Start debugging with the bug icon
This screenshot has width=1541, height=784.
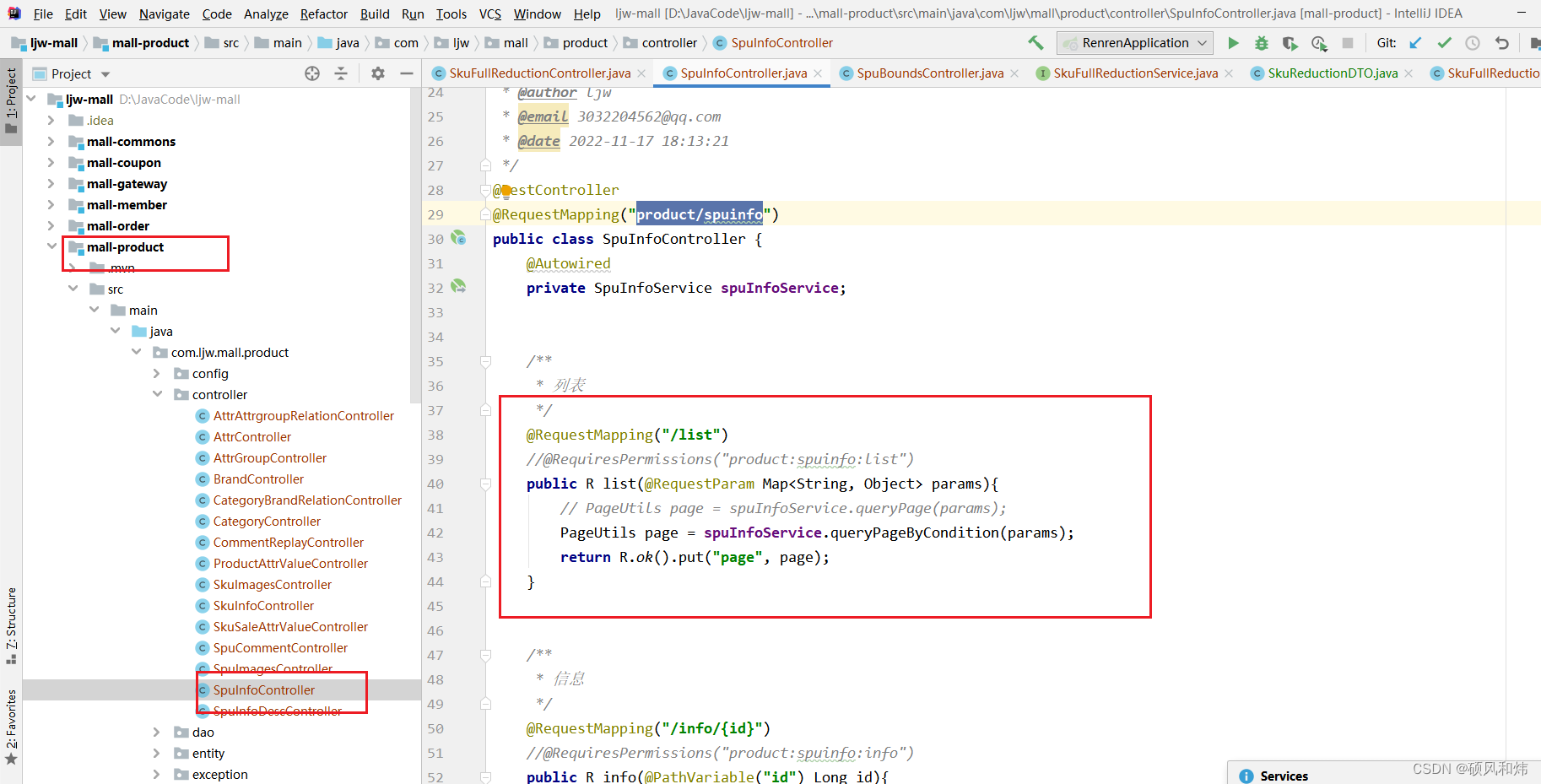1262,43
